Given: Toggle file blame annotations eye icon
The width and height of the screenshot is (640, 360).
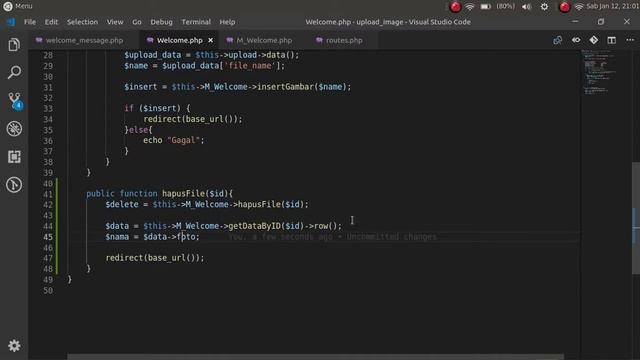Looking at the screenshot, I should [576, 40].
